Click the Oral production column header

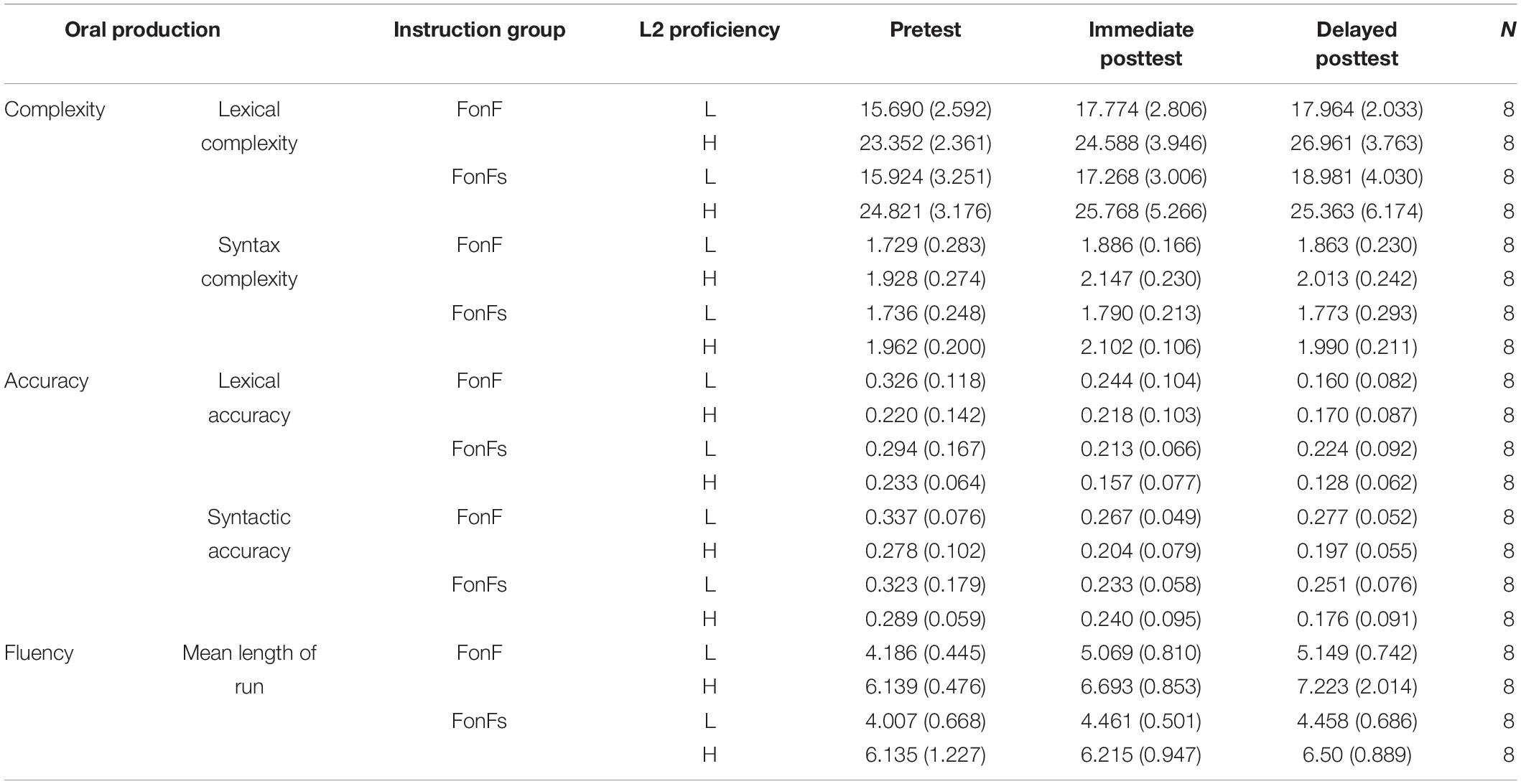(142, 29)
